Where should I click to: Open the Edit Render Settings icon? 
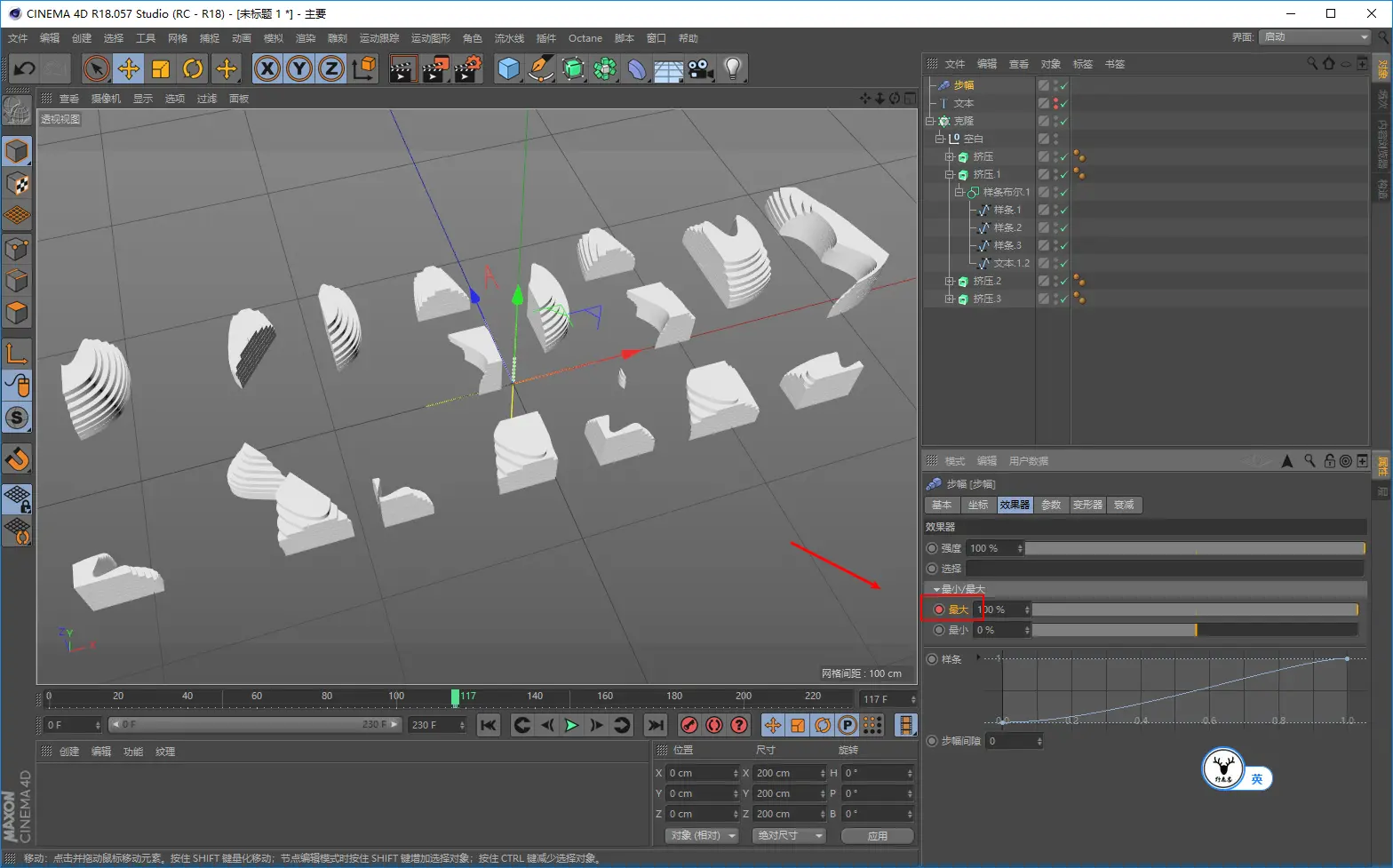pyautogui.click(x=467, y=68)
